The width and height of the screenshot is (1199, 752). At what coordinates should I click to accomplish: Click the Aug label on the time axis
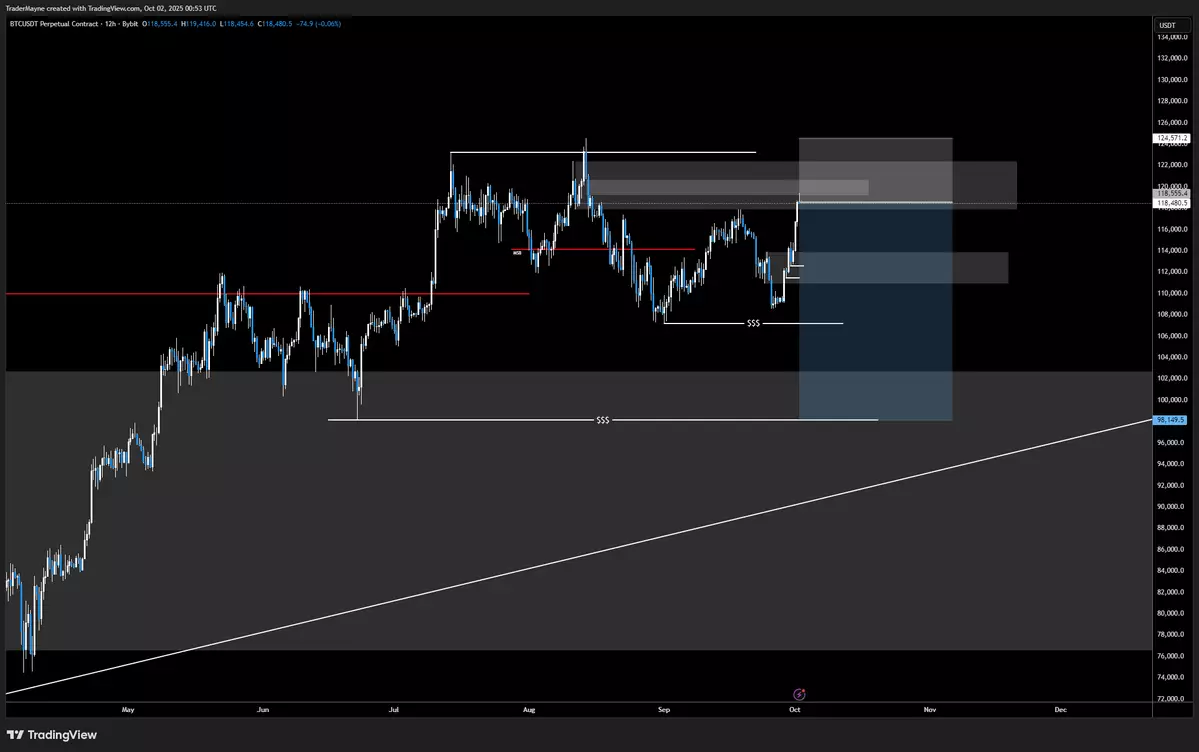click(x=529, y=710)
